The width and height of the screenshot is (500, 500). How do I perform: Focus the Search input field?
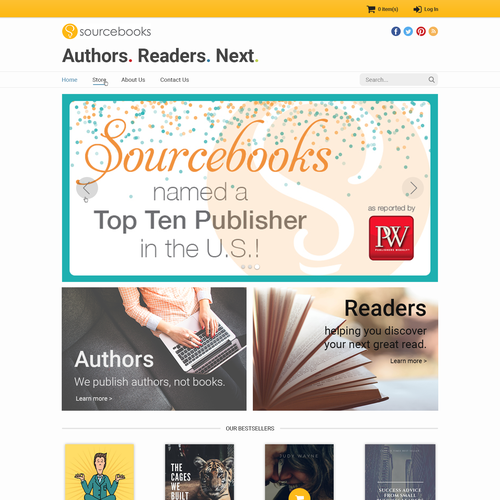[395, 80]
